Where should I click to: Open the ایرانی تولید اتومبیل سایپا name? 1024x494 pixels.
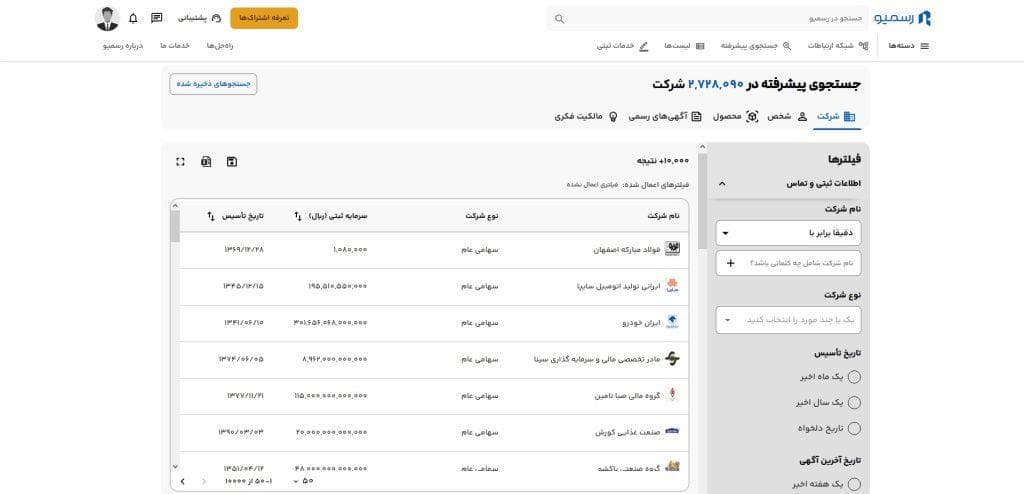tap(618, 286)
